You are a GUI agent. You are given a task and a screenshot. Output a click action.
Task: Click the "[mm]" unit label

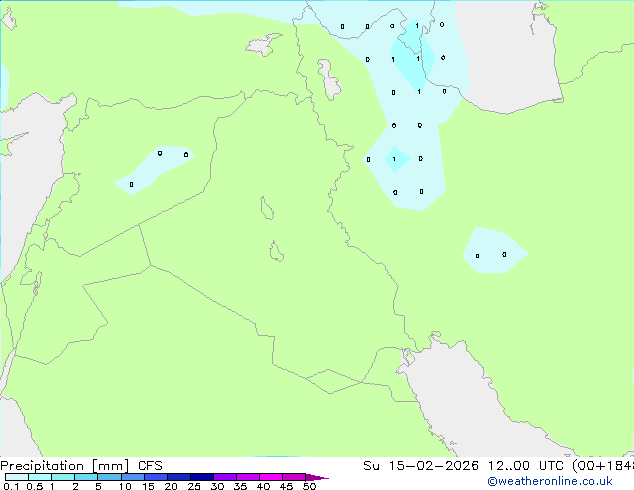point(111,466)
